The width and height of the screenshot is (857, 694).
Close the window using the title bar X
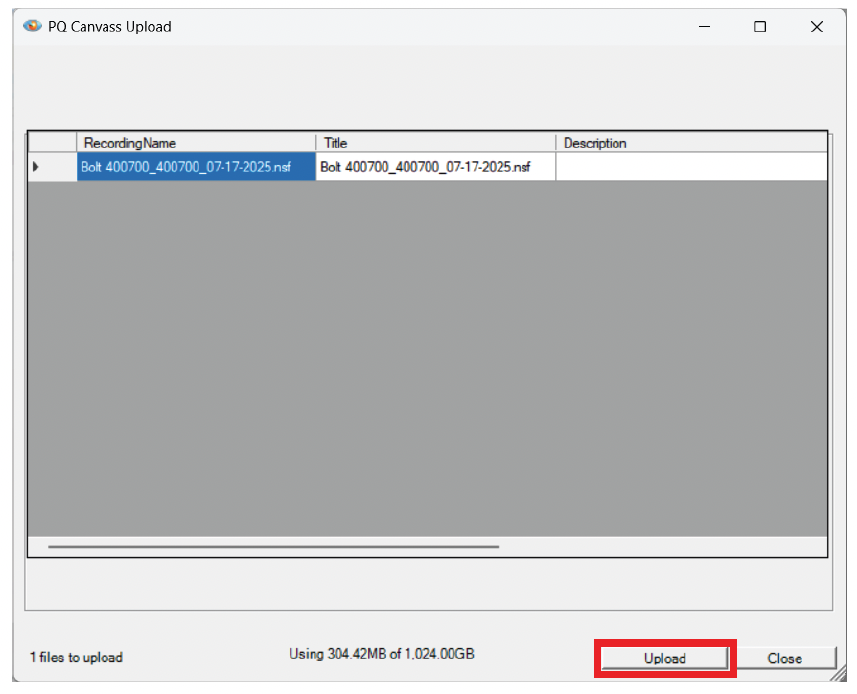[817, 27]
